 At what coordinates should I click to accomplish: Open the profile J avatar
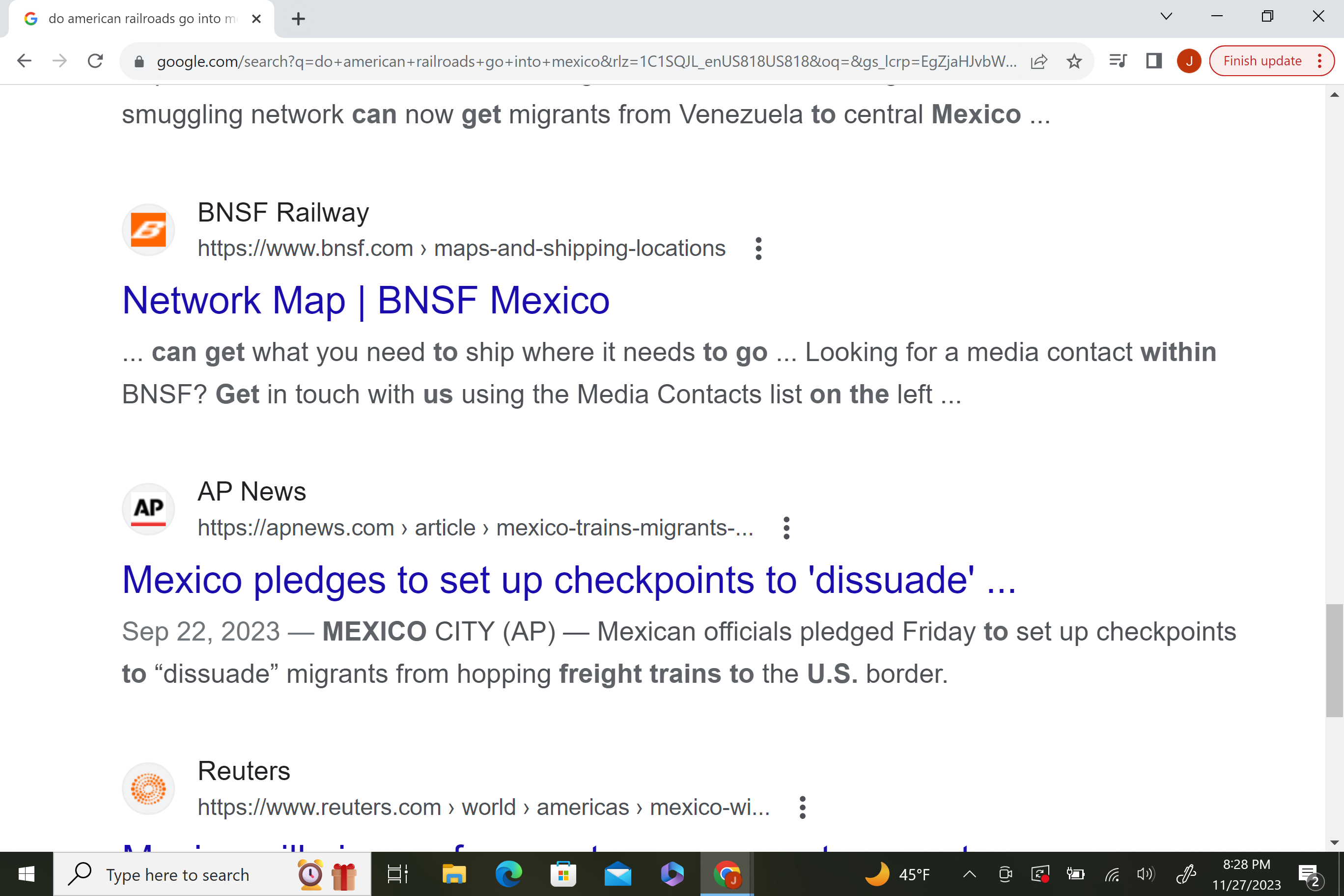click(1189, 61)
